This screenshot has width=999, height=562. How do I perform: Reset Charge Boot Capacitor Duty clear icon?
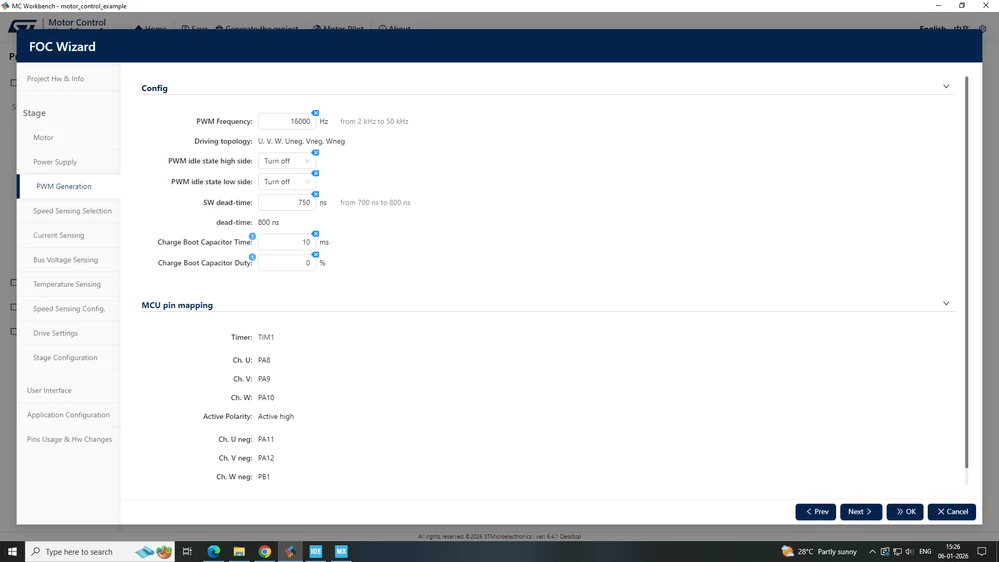coord(315,255)
